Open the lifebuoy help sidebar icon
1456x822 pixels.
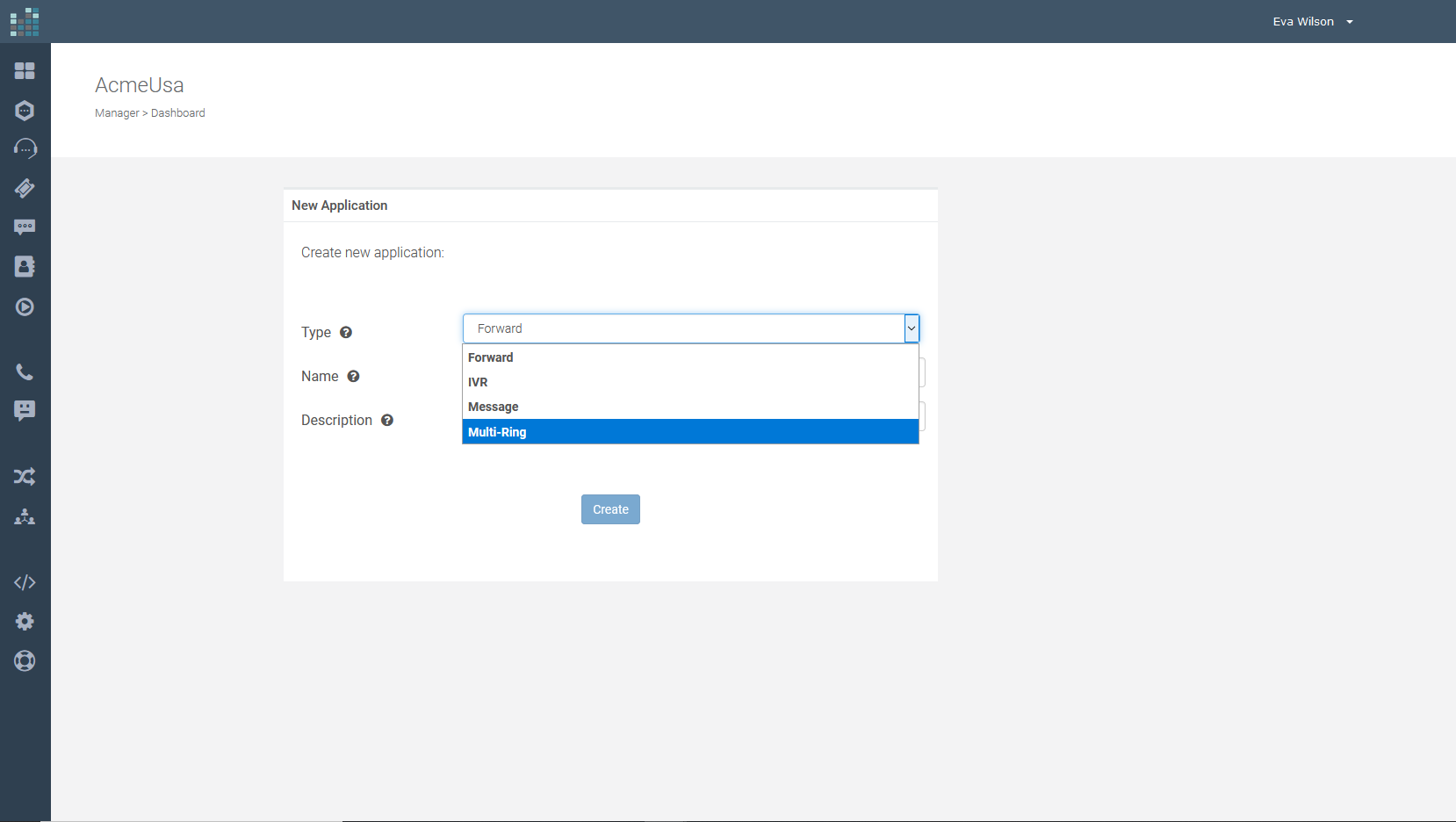coord(25,661)
